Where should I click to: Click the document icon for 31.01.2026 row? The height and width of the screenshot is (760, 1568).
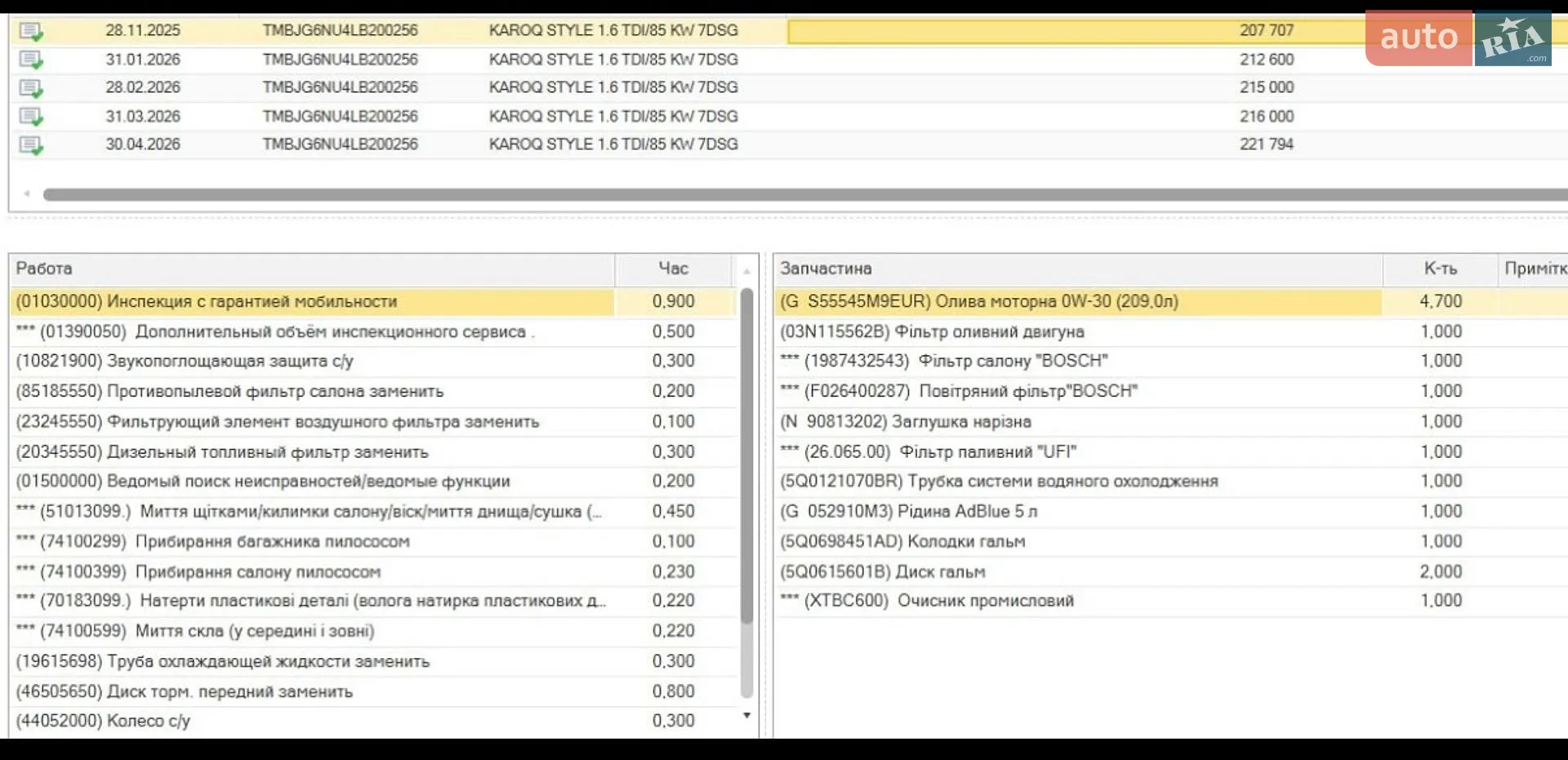31,60
